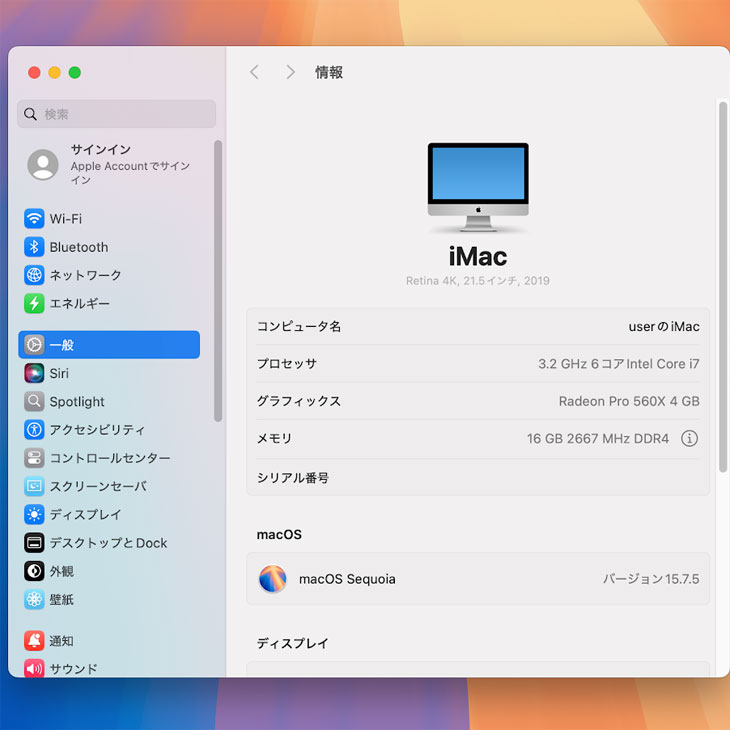Open ネットワーク globe icon
730x730 pixels.
click(34, 275)
